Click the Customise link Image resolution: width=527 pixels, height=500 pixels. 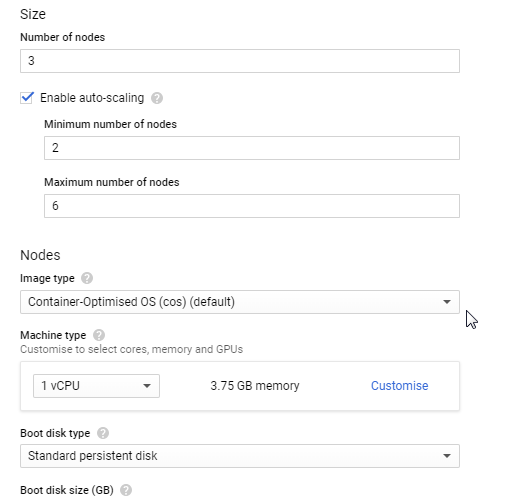coord(400,386)
